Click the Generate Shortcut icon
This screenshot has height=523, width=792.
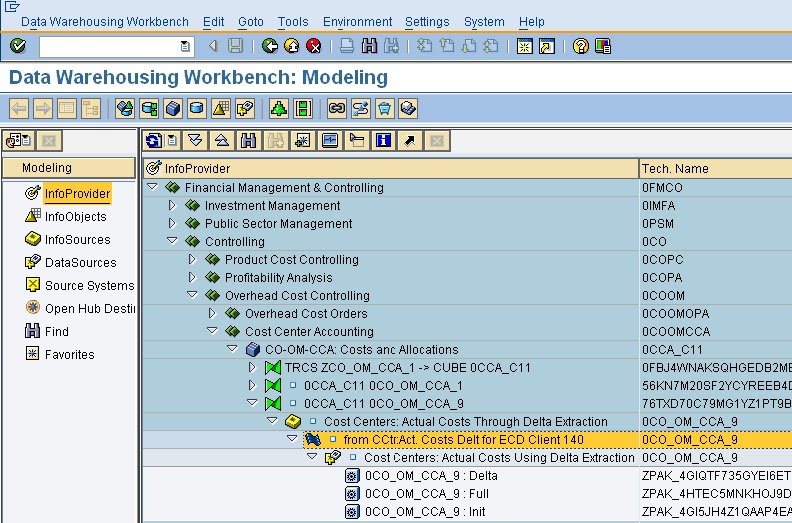pos(547,46)
